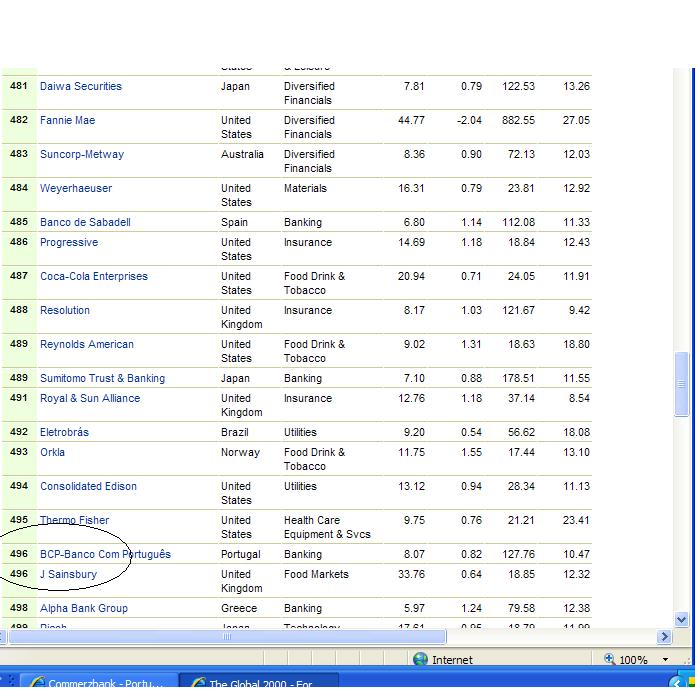The image size is (697, 689).
Task: Click the horizontal scrollbar right arrow
Action: 664,637
